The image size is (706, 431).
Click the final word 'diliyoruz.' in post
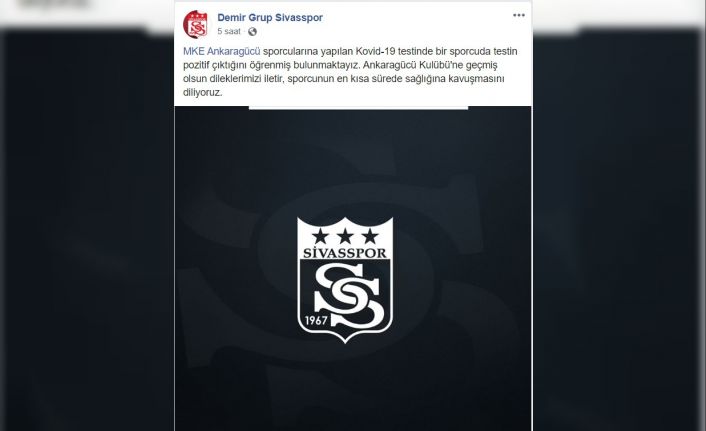[x=203, y=93]
